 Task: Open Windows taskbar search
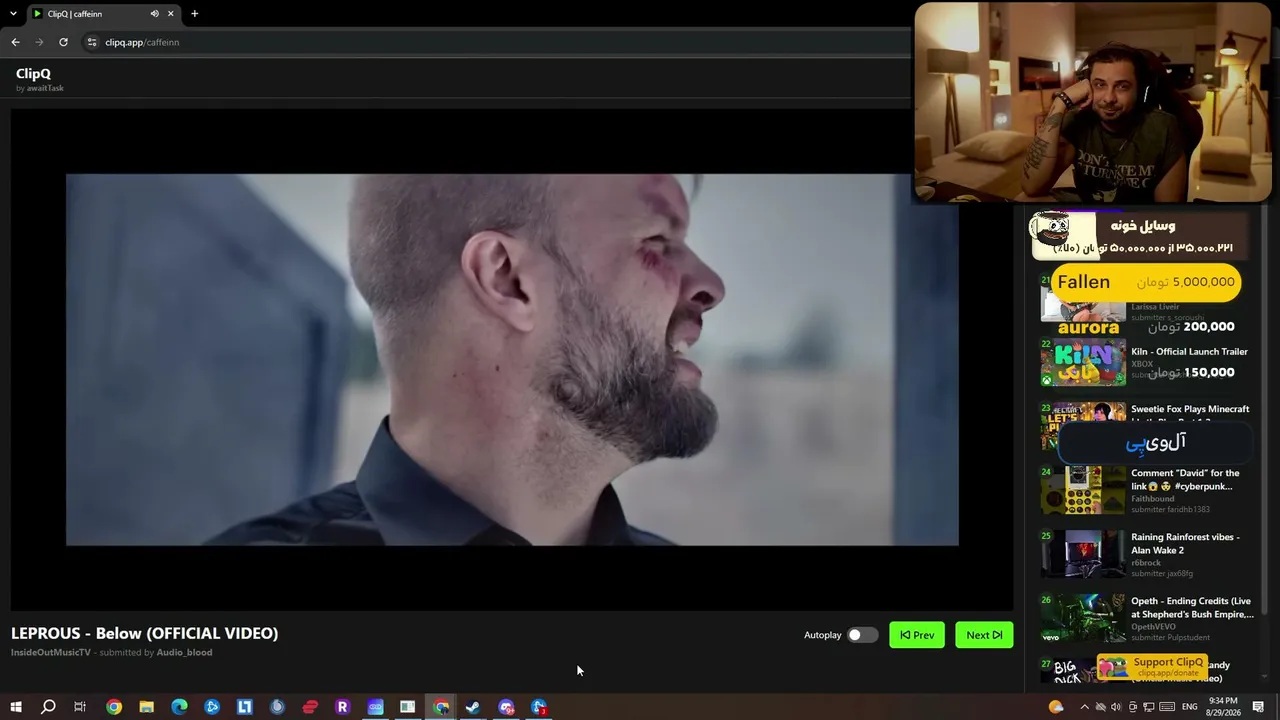tap(48, 707)
